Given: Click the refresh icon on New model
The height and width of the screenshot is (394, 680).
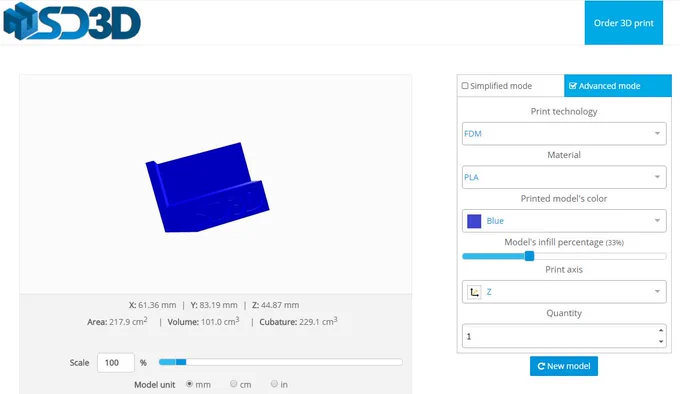Looking at the screenshot, I should tap(541, 366).
